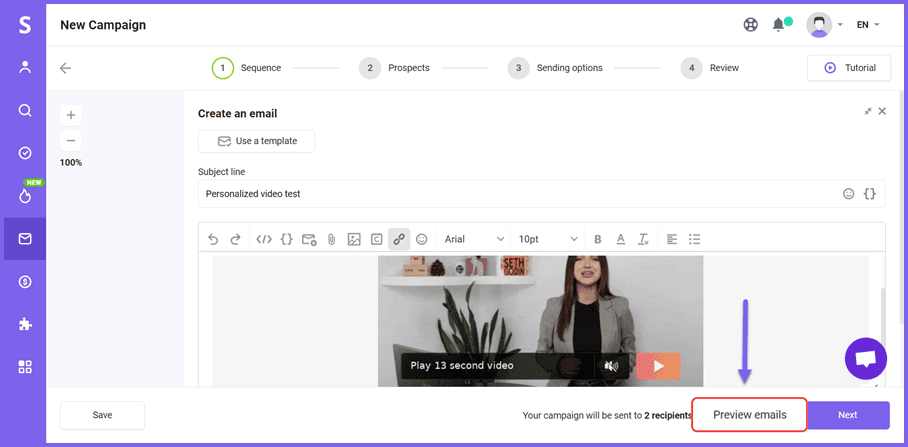Toggle the video mute speaker button
The image size is (908, 447).
point(611,366)
